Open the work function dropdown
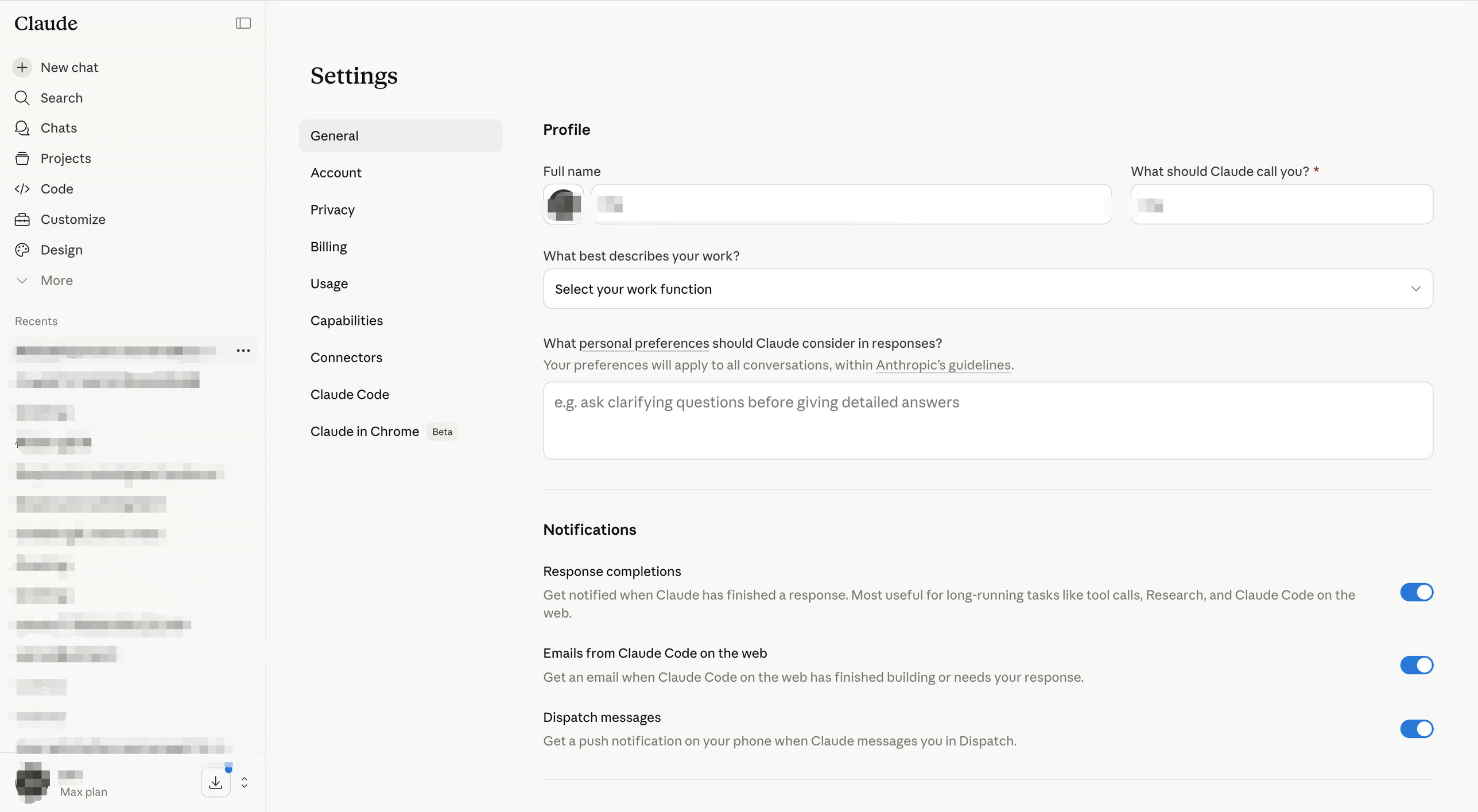 988,289
